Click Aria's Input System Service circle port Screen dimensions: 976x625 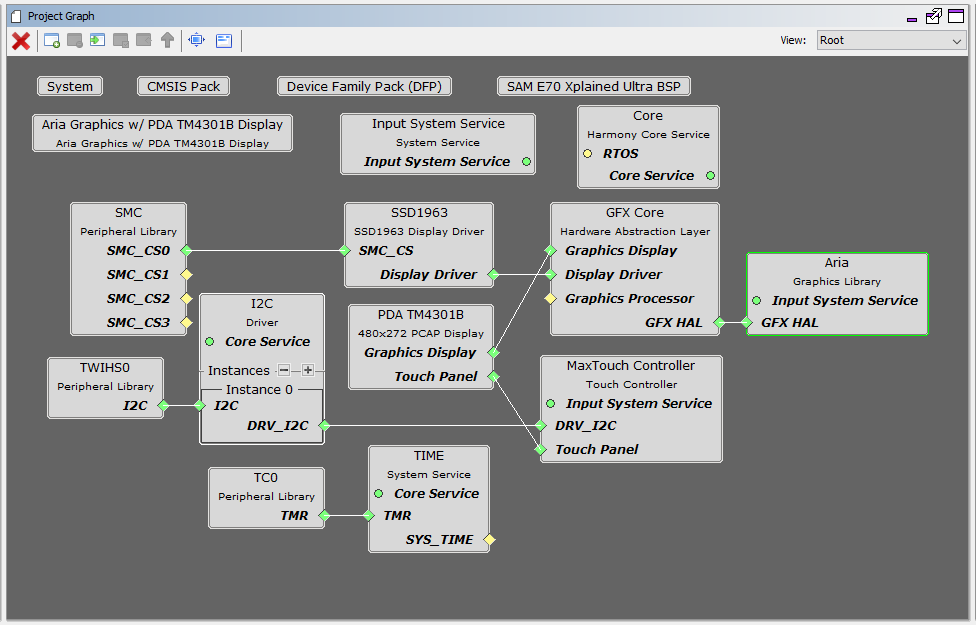(757, 301)
